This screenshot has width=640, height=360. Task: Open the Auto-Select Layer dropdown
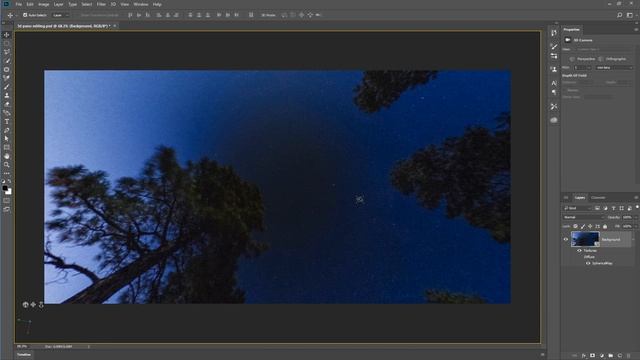tap(60, 15)
